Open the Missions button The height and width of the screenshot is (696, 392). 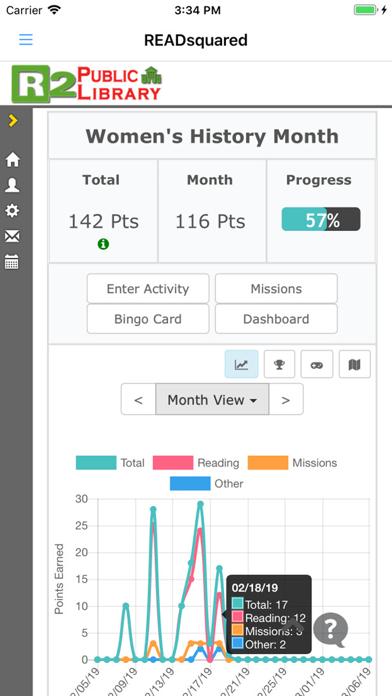coord(276,289)
